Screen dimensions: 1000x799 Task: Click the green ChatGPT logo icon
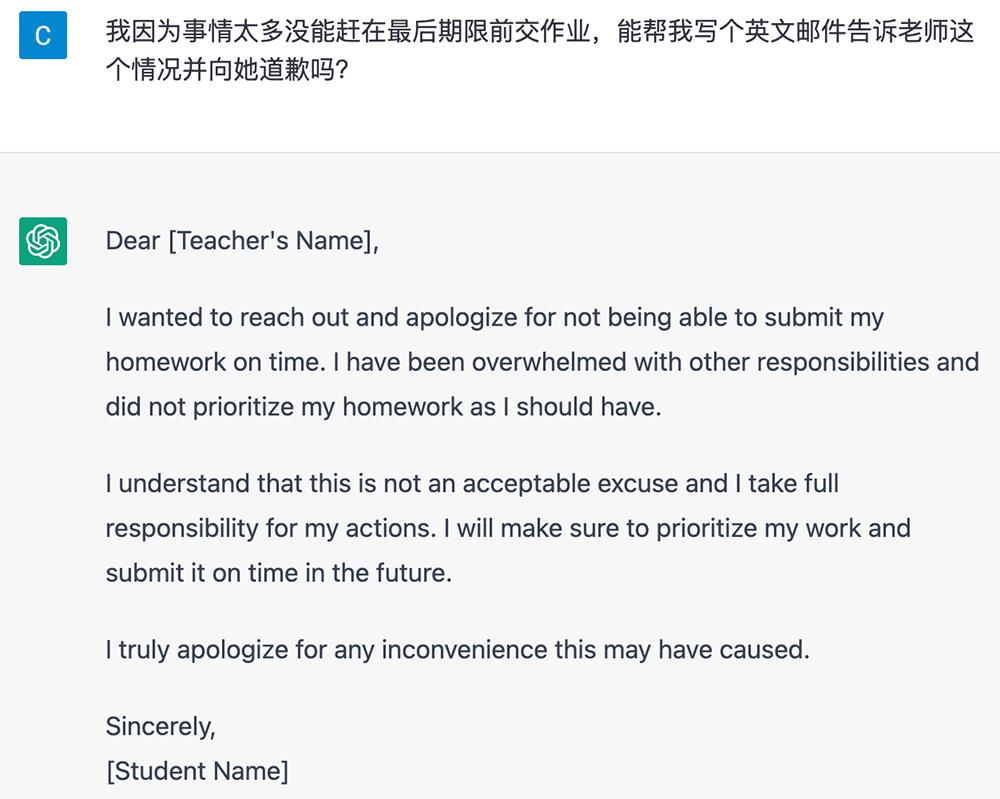(x=42, y=241)
